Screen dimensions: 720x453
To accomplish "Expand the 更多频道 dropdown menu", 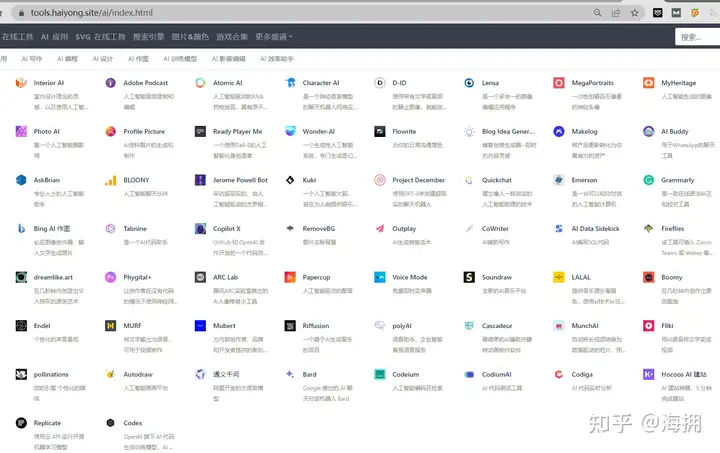I will (x=274, y=37).
